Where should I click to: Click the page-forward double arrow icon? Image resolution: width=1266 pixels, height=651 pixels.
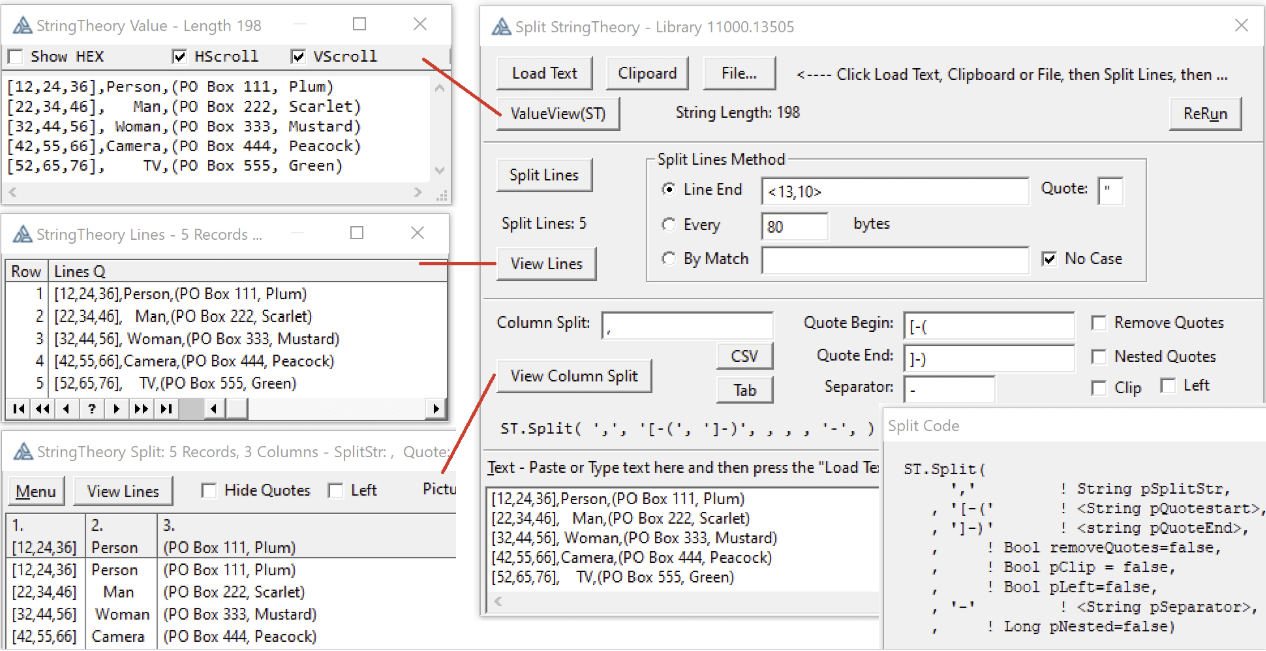pos(141,408)
